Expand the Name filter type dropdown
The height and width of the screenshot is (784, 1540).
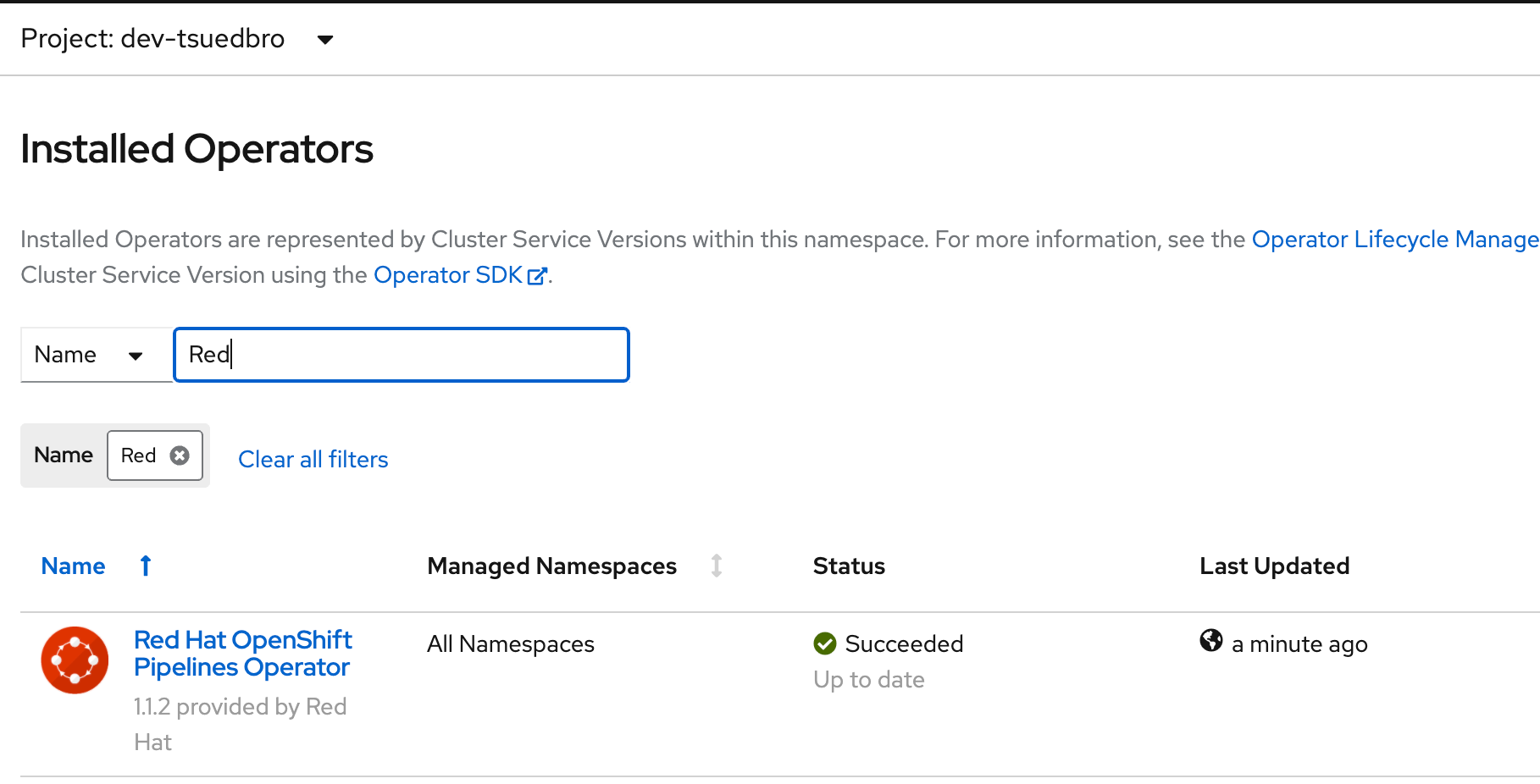(x=96, y=355)
